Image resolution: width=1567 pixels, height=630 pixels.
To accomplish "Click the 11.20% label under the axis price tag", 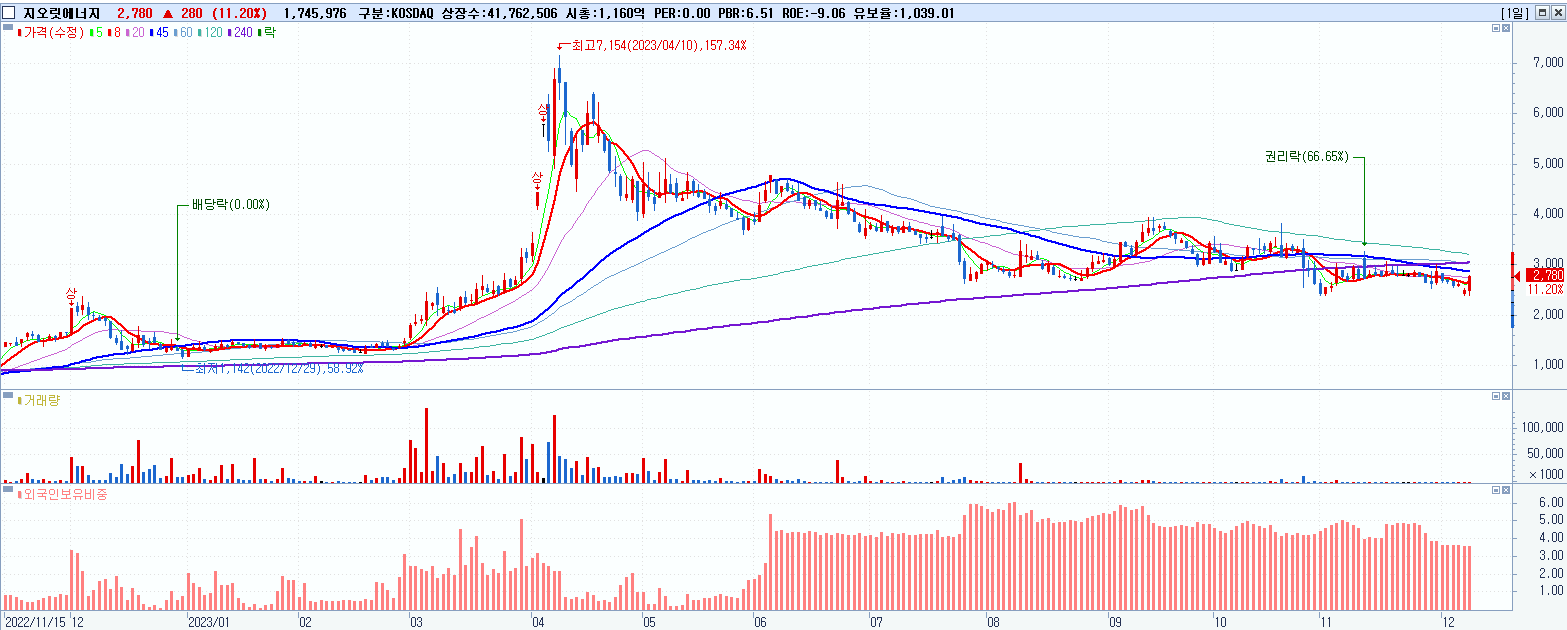I will 1546,289.
